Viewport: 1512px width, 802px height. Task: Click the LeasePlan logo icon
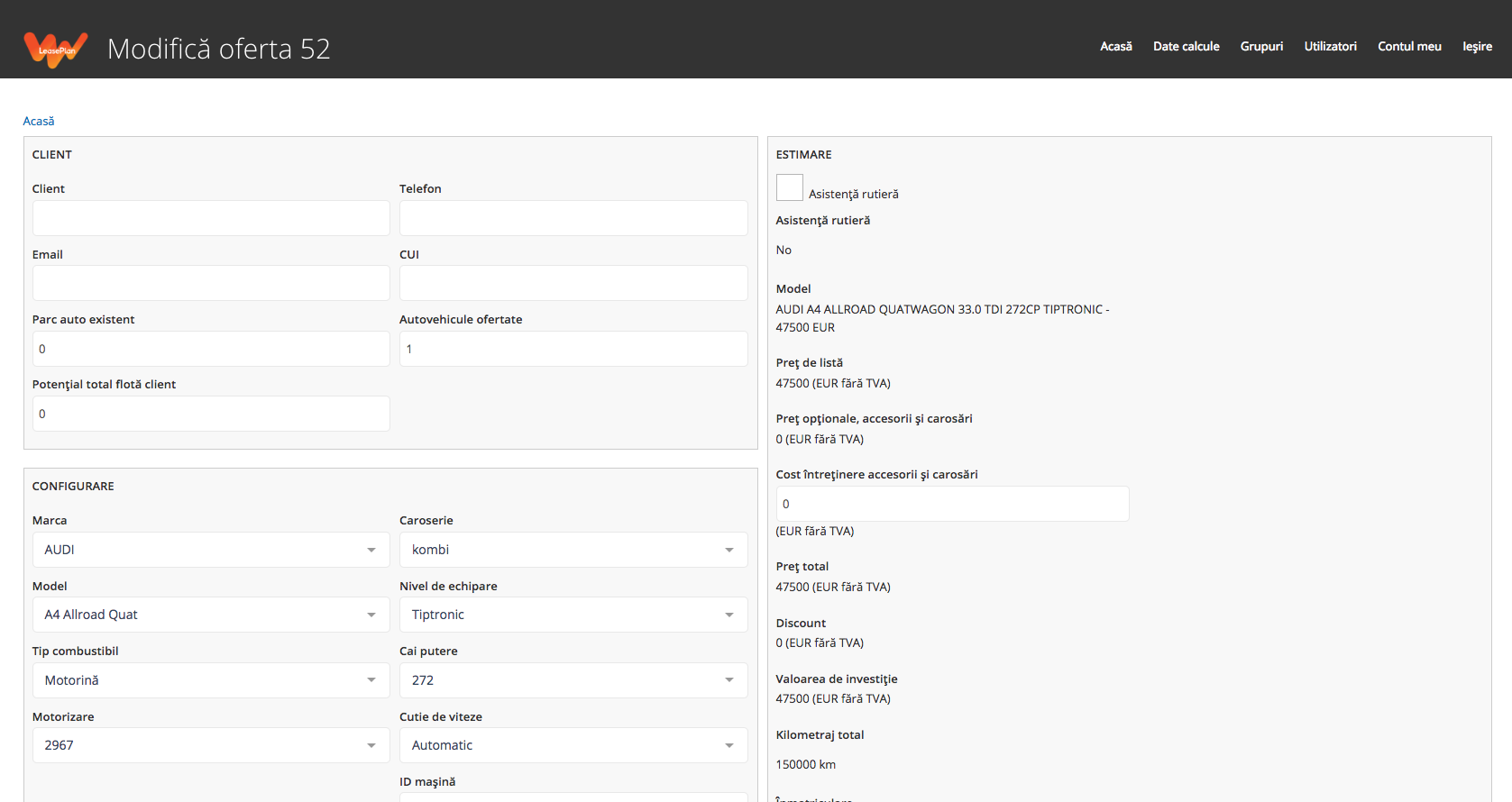56,49
